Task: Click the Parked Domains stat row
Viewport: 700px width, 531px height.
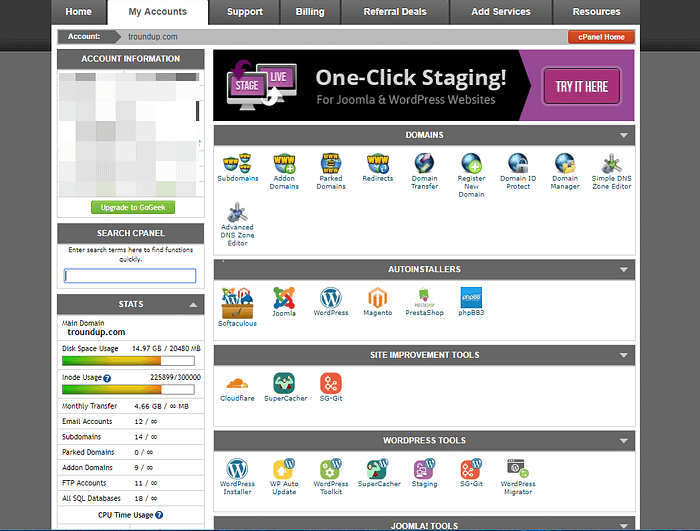Action: click(131, 452)
